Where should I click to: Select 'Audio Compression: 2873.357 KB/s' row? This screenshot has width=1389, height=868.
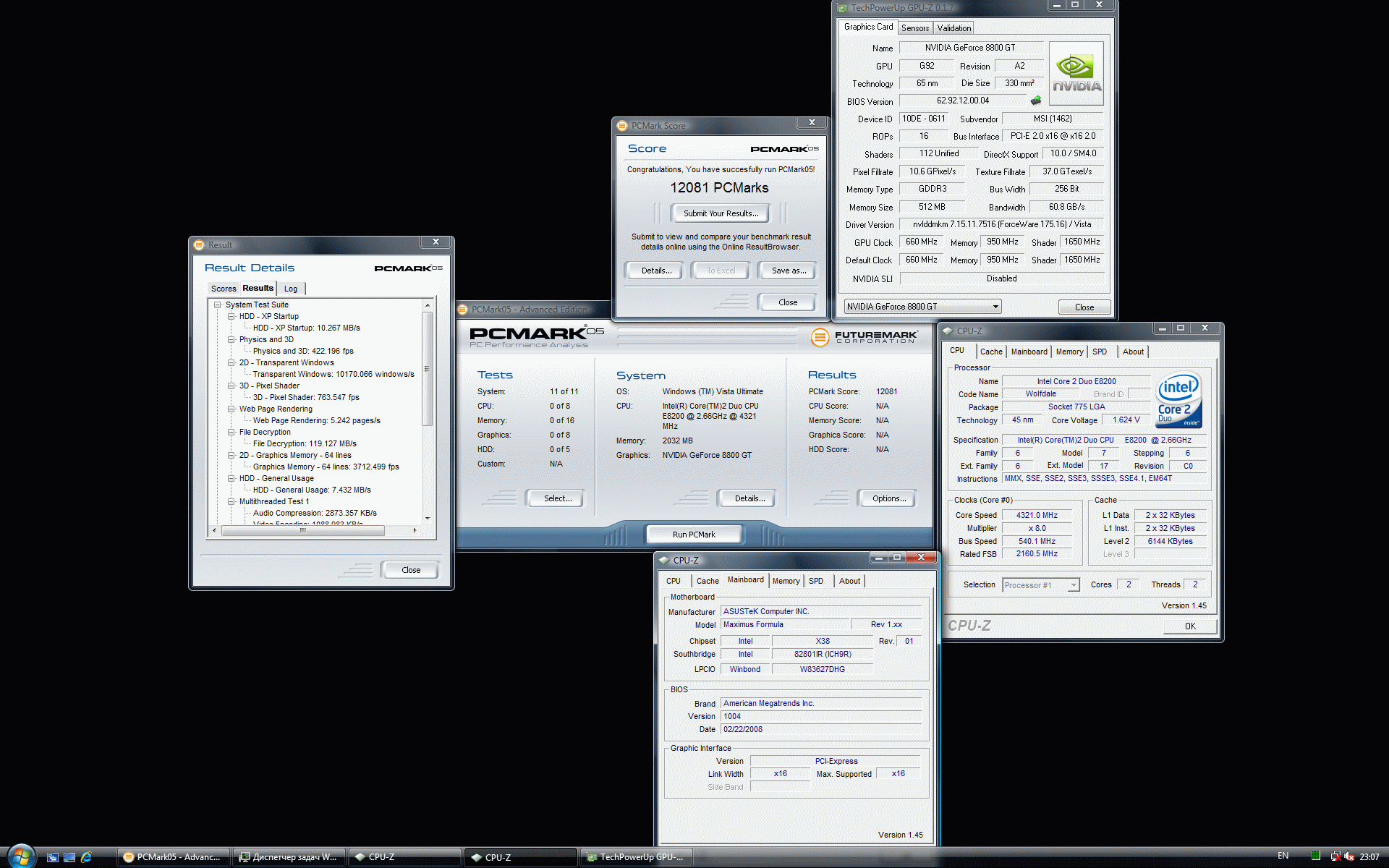315,514
